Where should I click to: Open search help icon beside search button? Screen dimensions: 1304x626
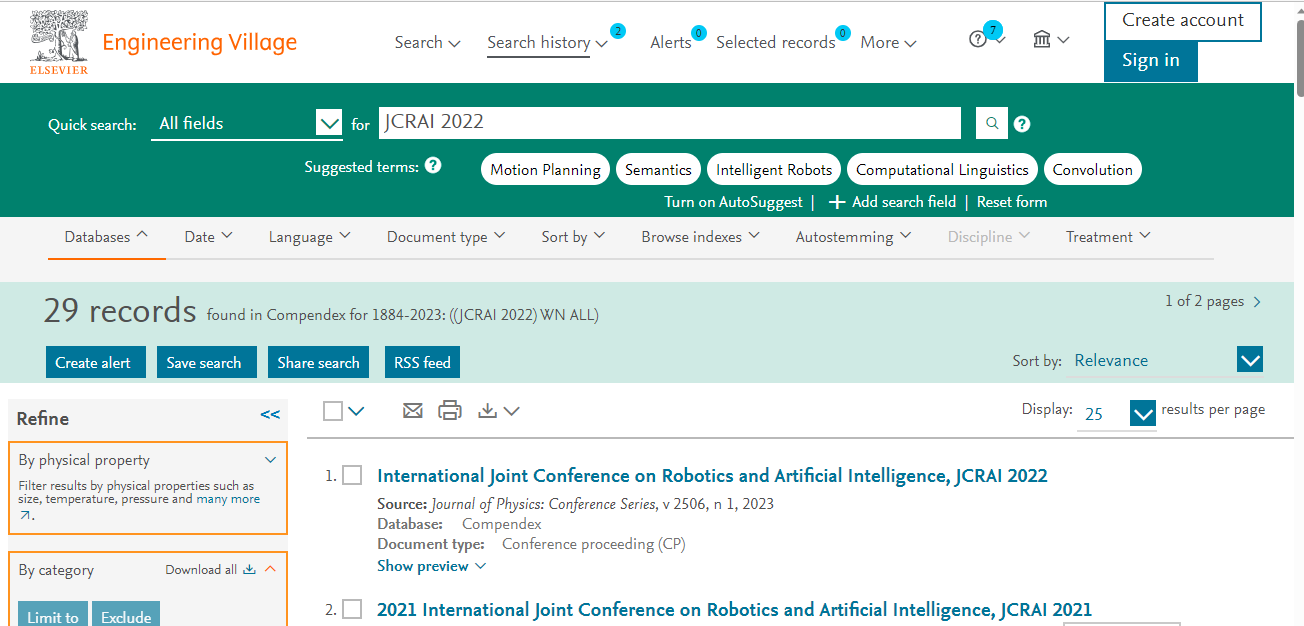click(x=1022, y=124)
